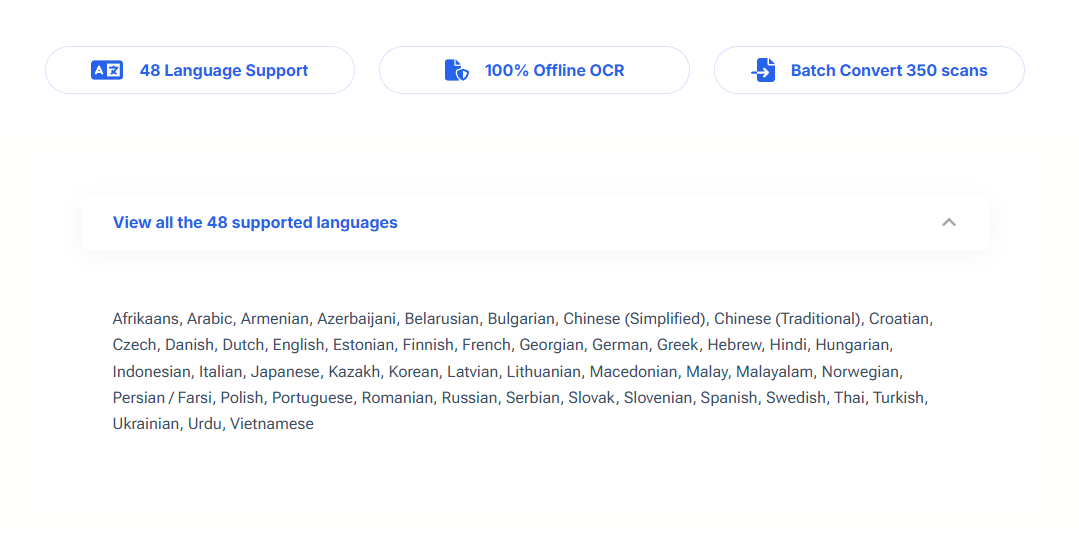Image resolution: width=1079 pixels, height=534 pixels.
Task: Click 'Norwegian' in the language list
Action: point(861,372)
